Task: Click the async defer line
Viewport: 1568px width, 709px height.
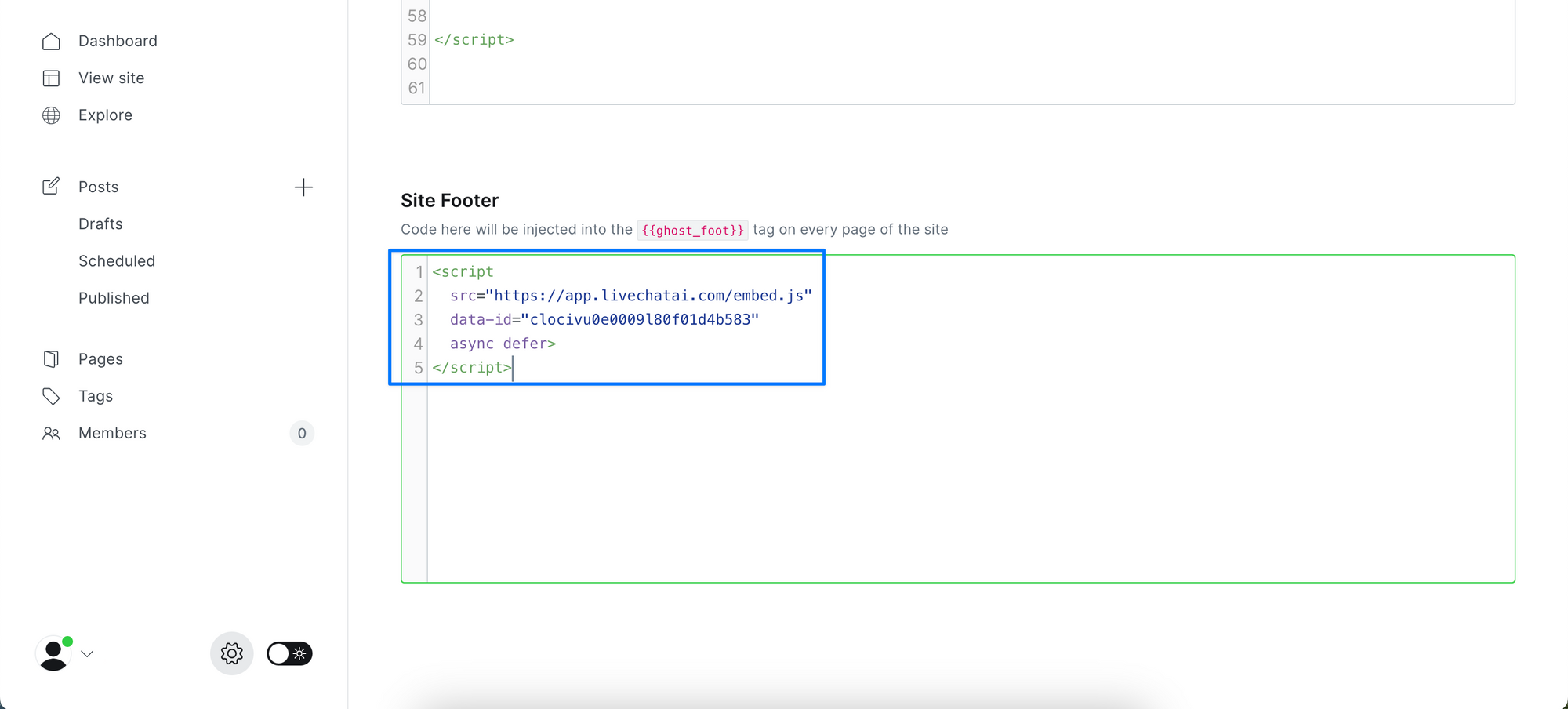Action: tap(503, 344)
